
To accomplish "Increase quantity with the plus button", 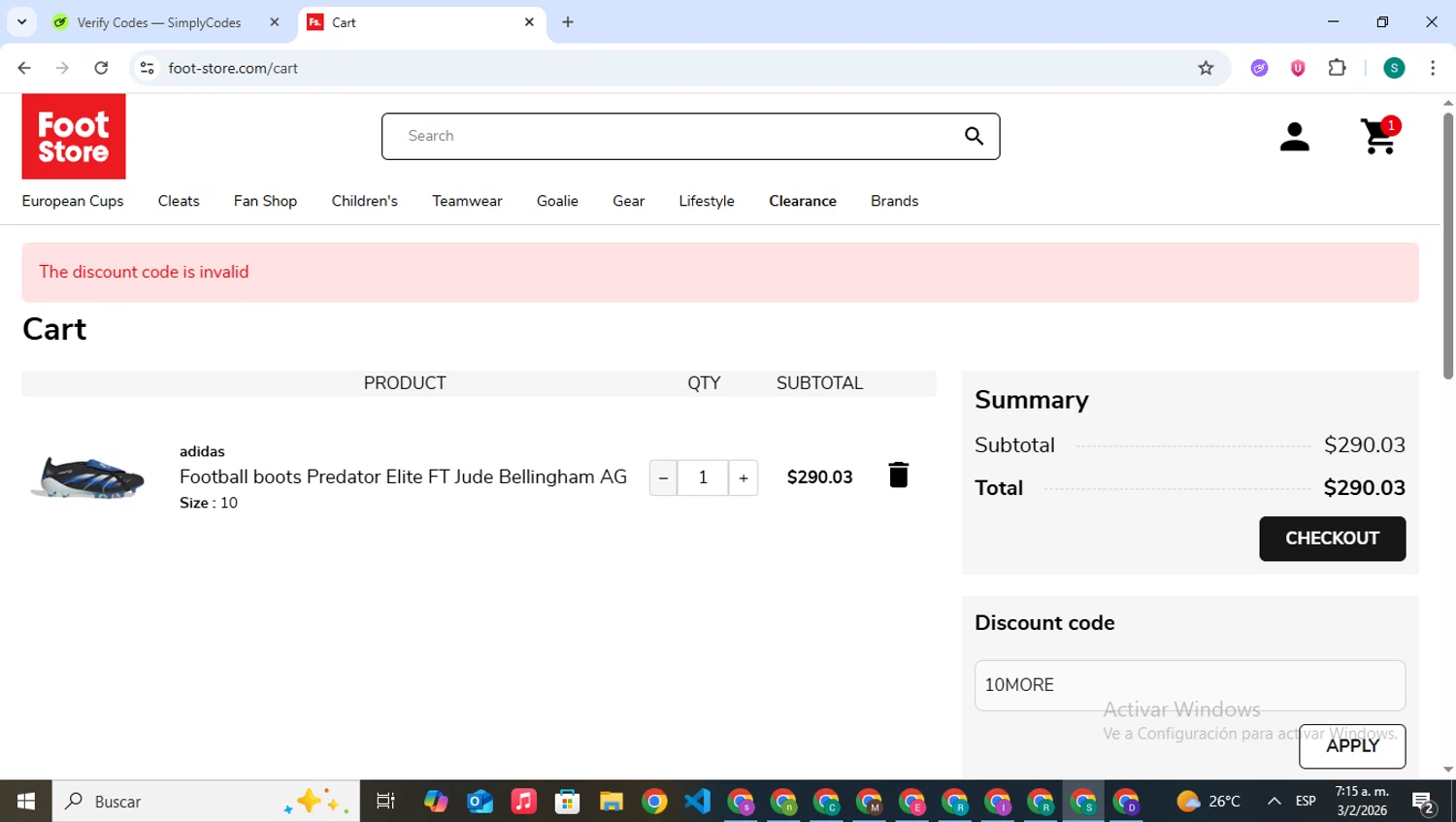I will 744,477.
